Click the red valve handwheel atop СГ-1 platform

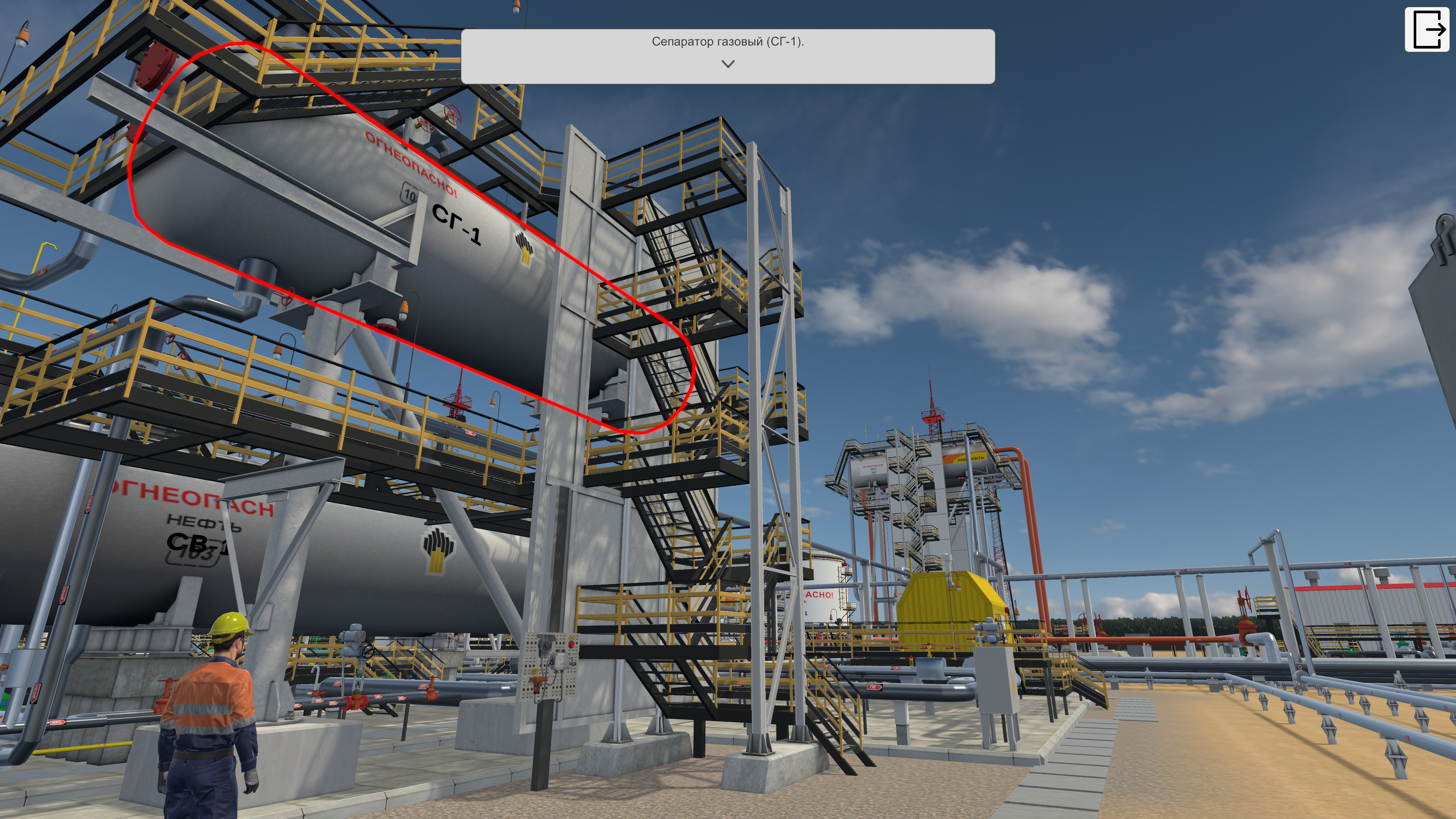point(452,114)
